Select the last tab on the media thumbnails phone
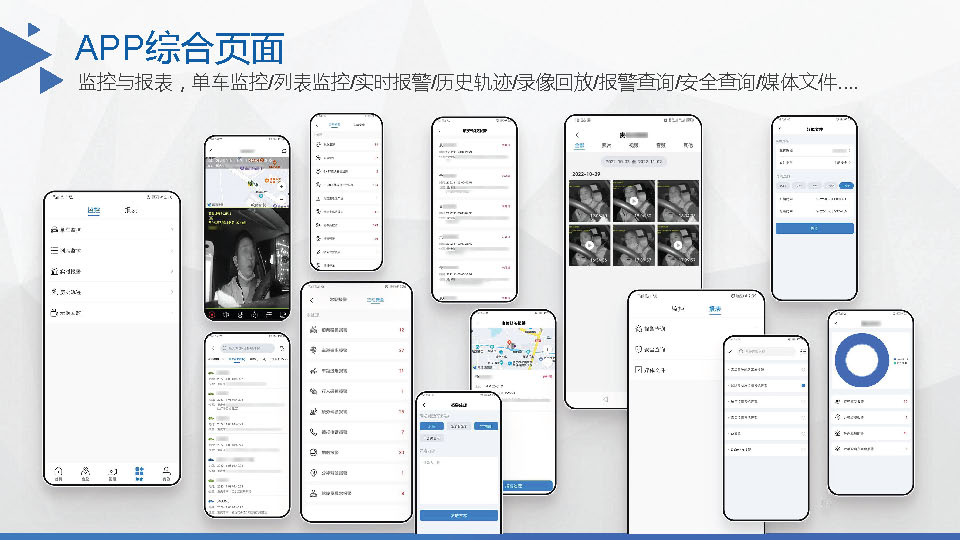This screenshot has width=960, height=540. 688,146
